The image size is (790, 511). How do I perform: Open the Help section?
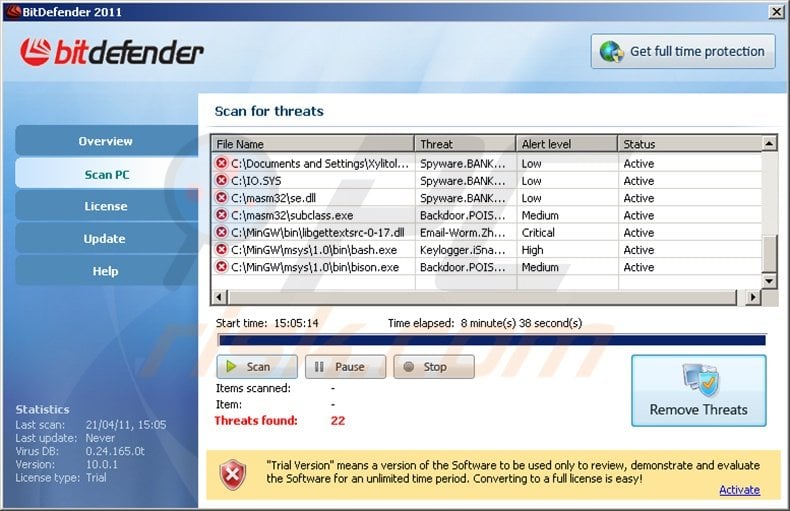(x=105, y=271)
